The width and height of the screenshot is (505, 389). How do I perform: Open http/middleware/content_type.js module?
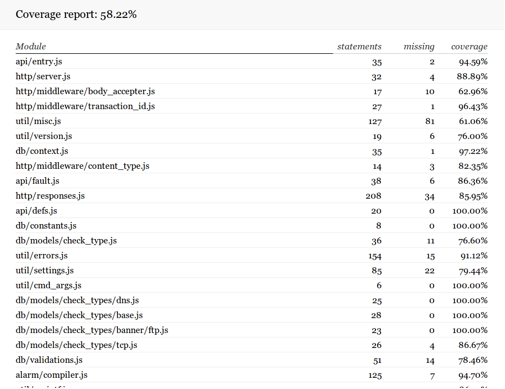(82, 166)
